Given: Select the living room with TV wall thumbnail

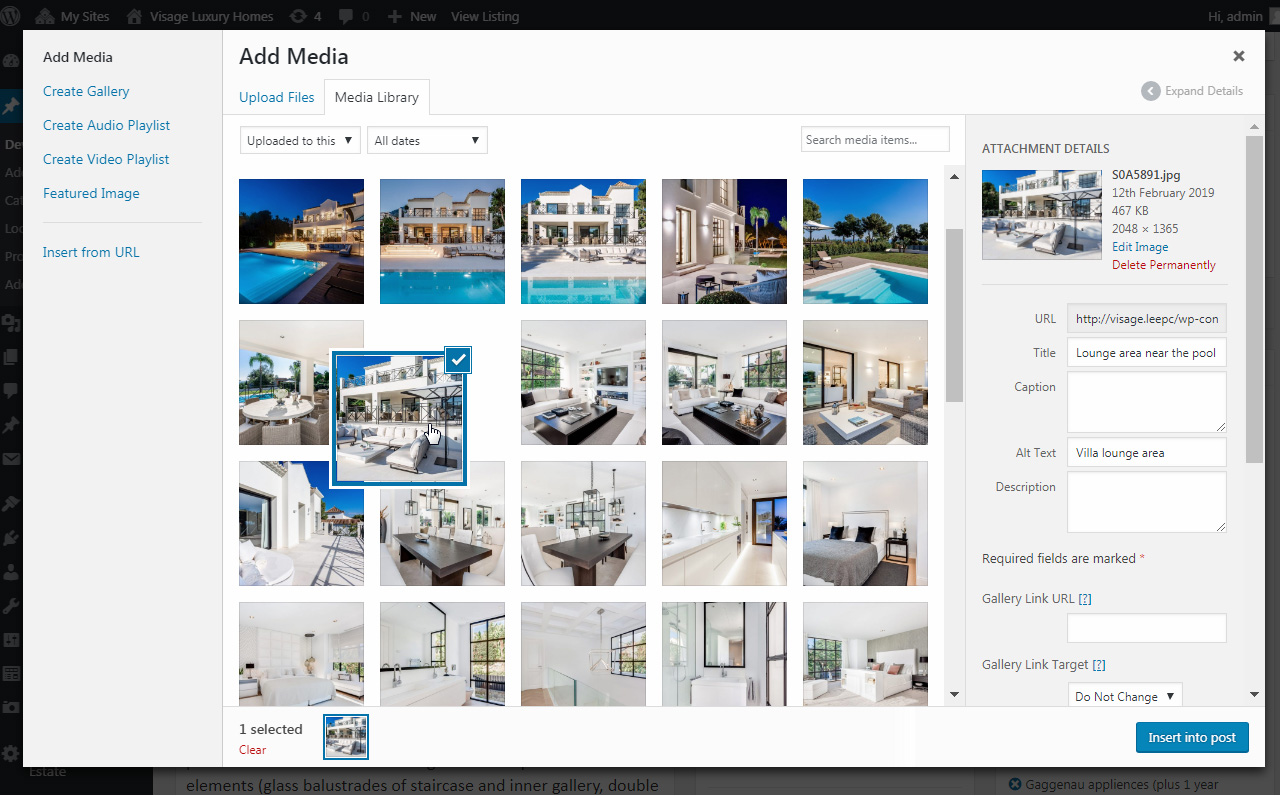Looking at the screenshot, I should click(x=583, y=382).
